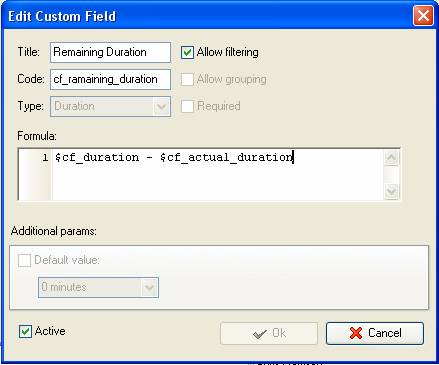Toggle the Allow filtering checkbox
This screenshot has height=365, width=439.
[187, 52]
